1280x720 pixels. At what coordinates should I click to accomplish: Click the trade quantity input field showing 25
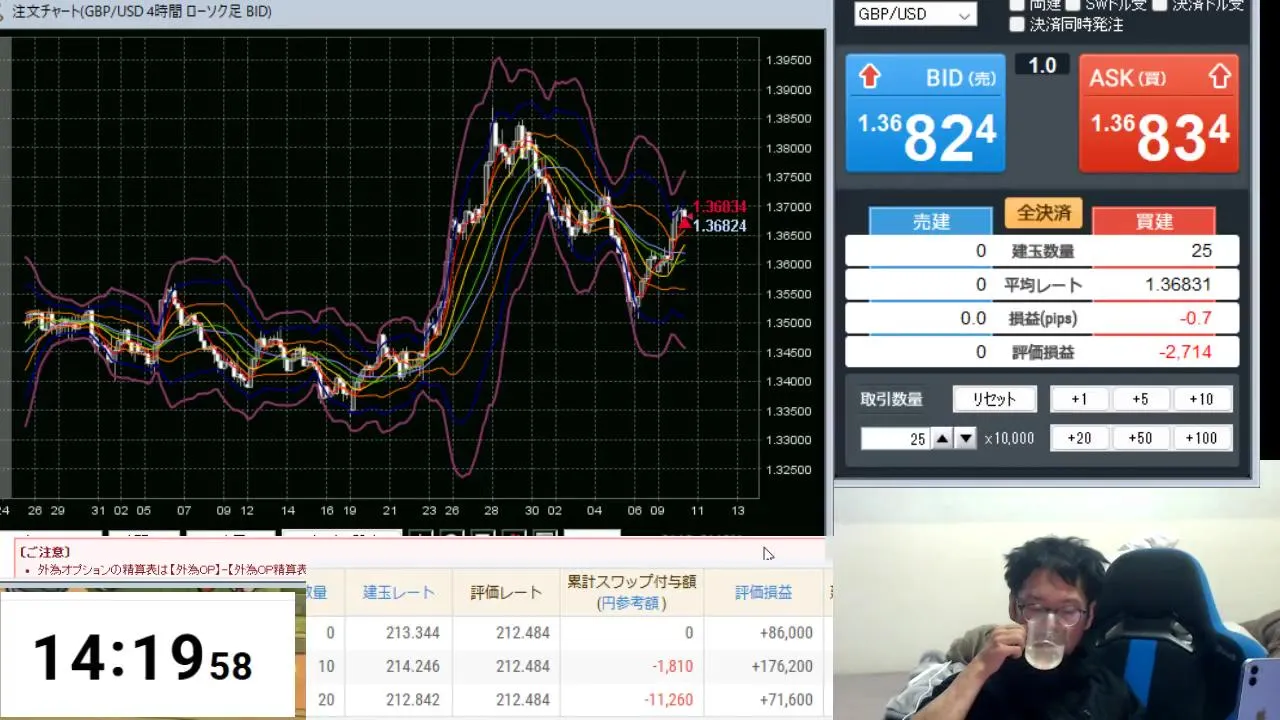tap(895, 438)
